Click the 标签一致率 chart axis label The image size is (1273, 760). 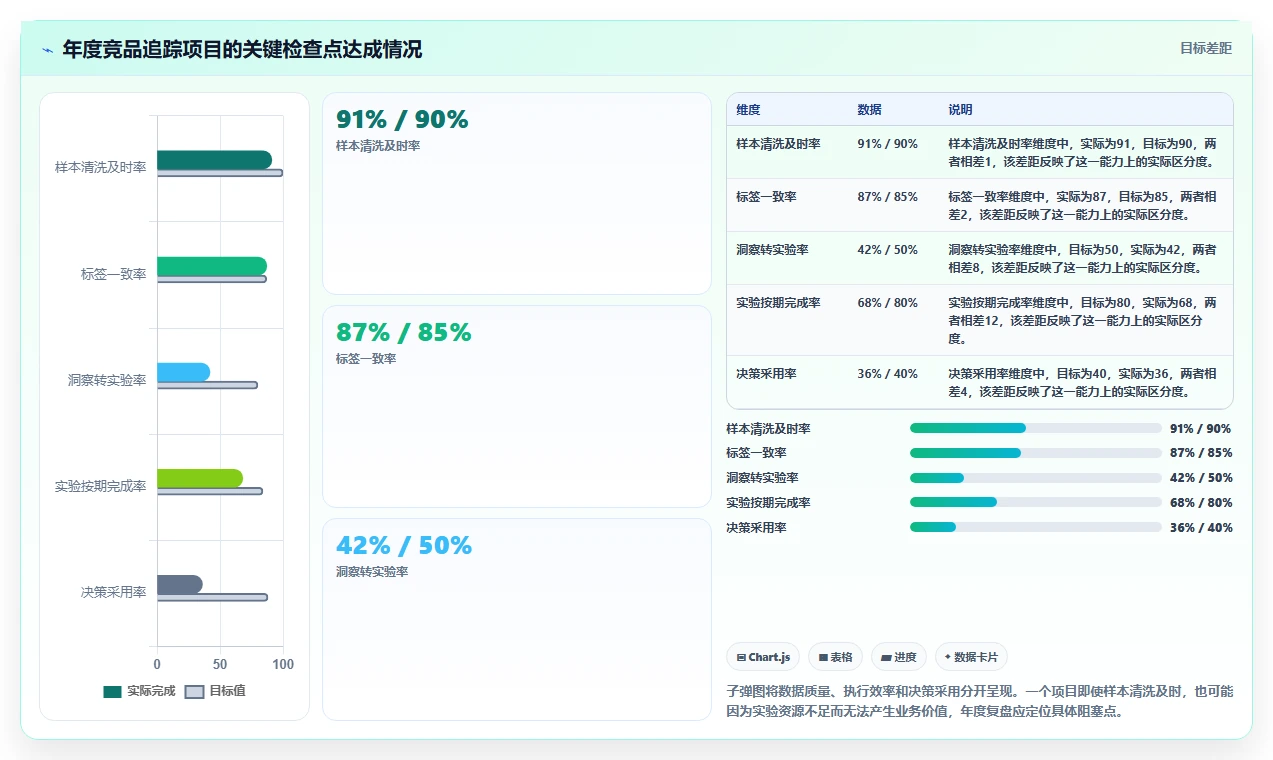point(113,274)
